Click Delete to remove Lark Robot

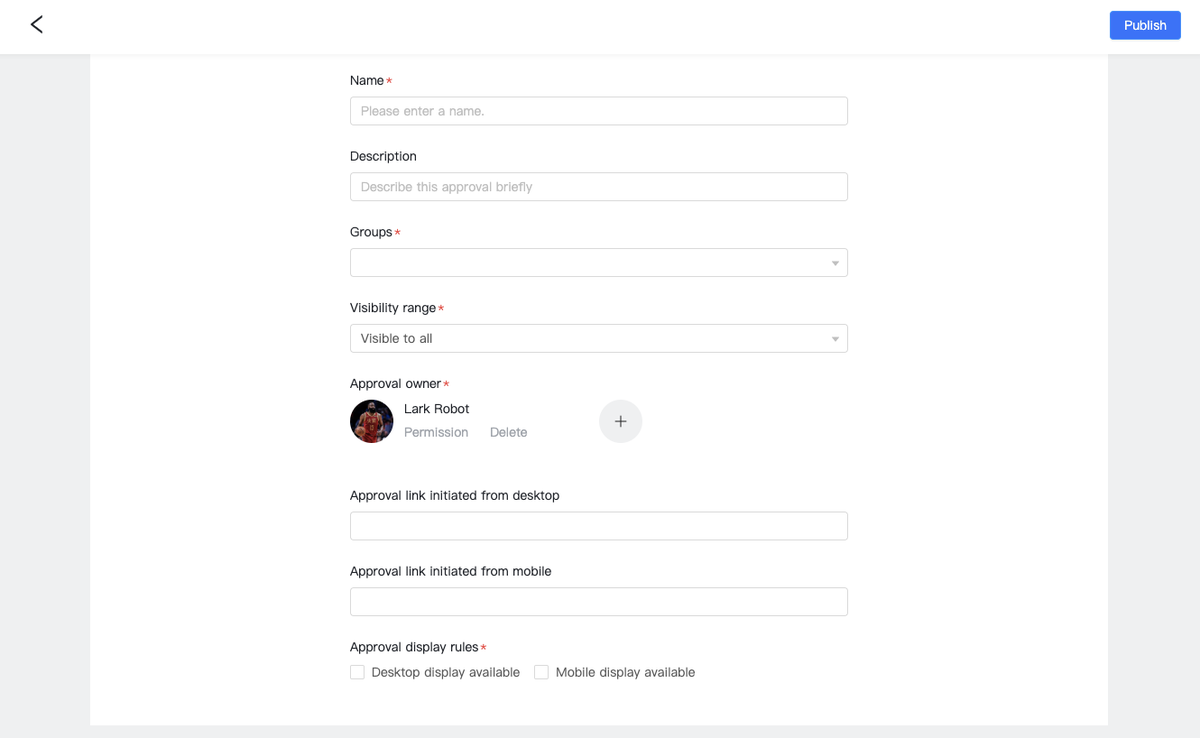click(x=508, y=432)
